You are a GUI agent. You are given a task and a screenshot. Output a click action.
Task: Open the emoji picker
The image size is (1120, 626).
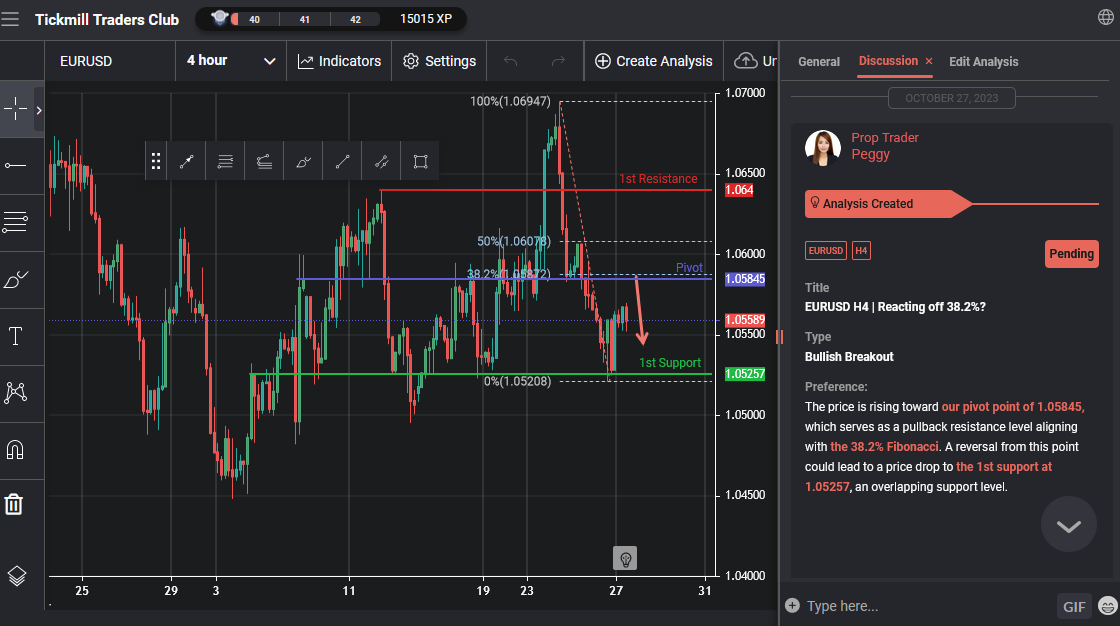(x=1108, y=606)
